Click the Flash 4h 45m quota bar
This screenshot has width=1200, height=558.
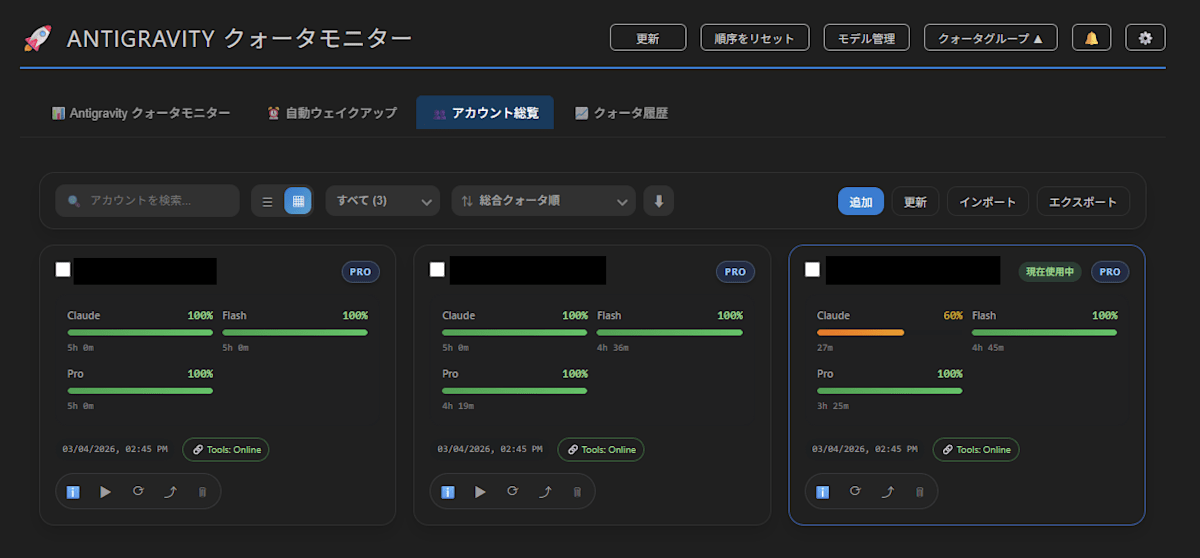point(1045,332)
